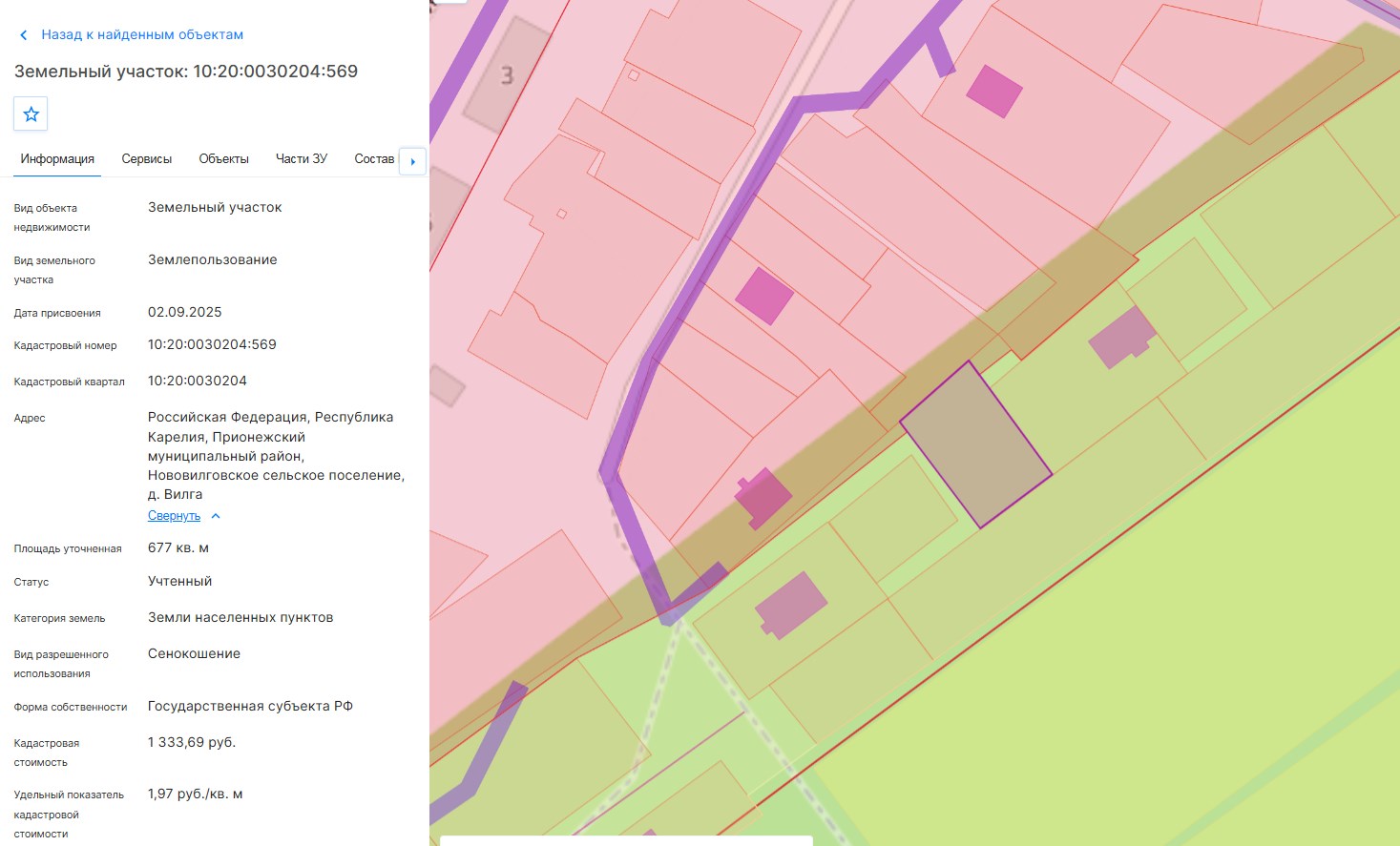Click the back arrow chevron icon
This screenshot has width=1400, height=846.
click(24, 35)
